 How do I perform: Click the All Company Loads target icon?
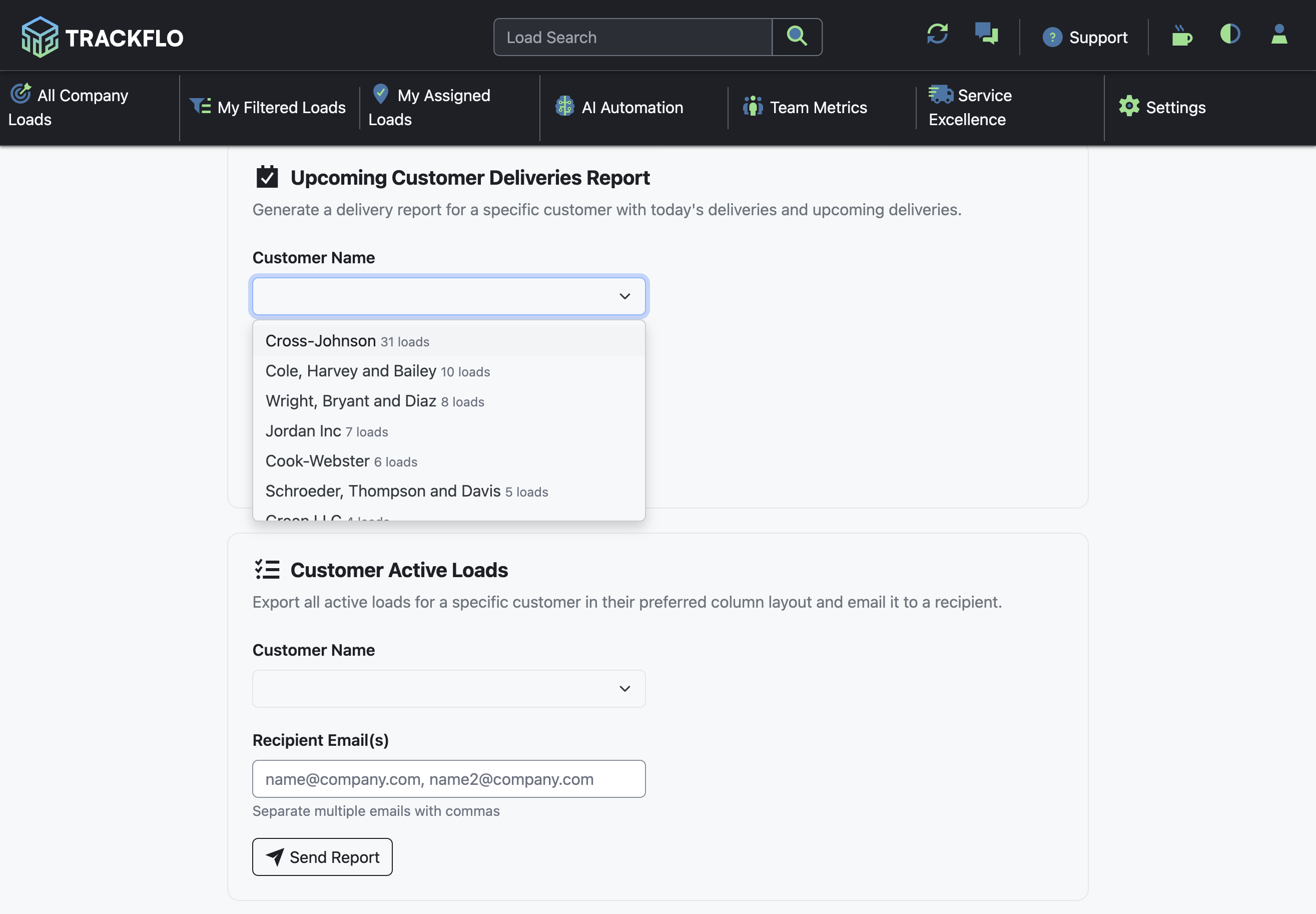click(x=21, y=93)
